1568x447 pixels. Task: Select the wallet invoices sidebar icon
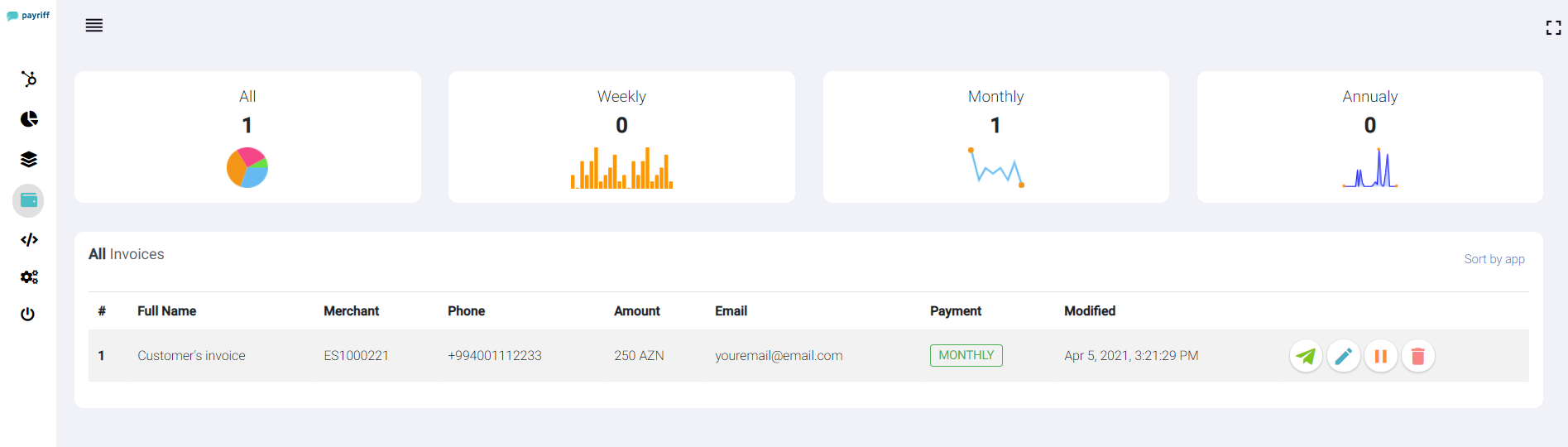[28, 200]
